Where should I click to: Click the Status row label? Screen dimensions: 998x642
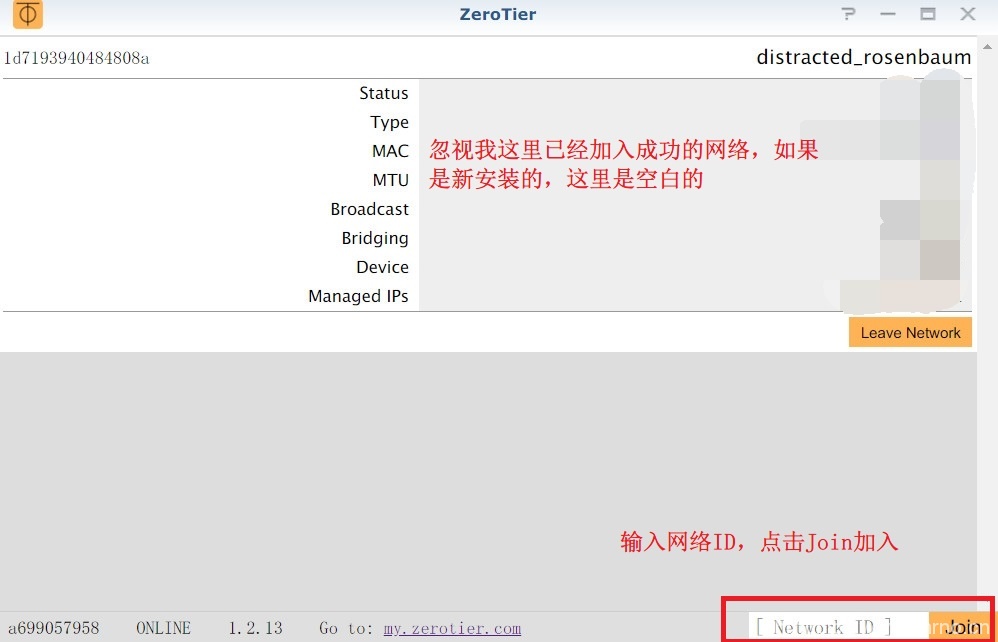pos(384,93)
